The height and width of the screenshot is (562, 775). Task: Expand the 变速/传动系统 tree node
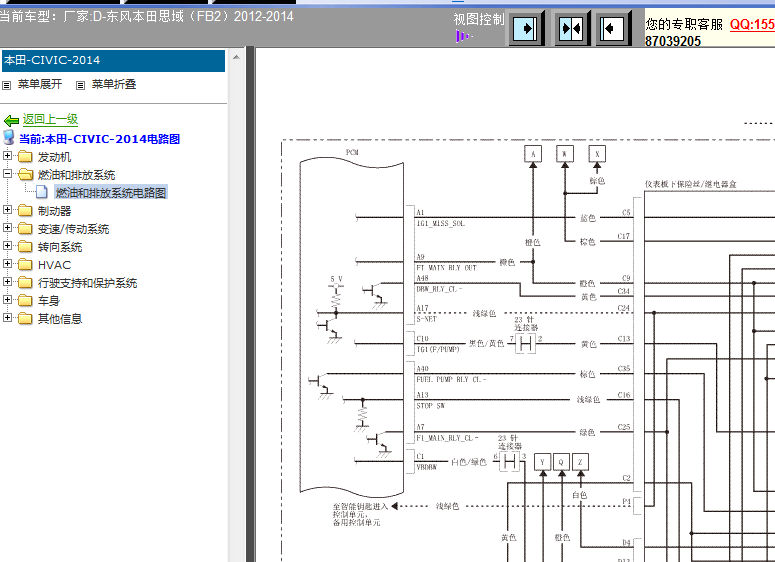7,227
